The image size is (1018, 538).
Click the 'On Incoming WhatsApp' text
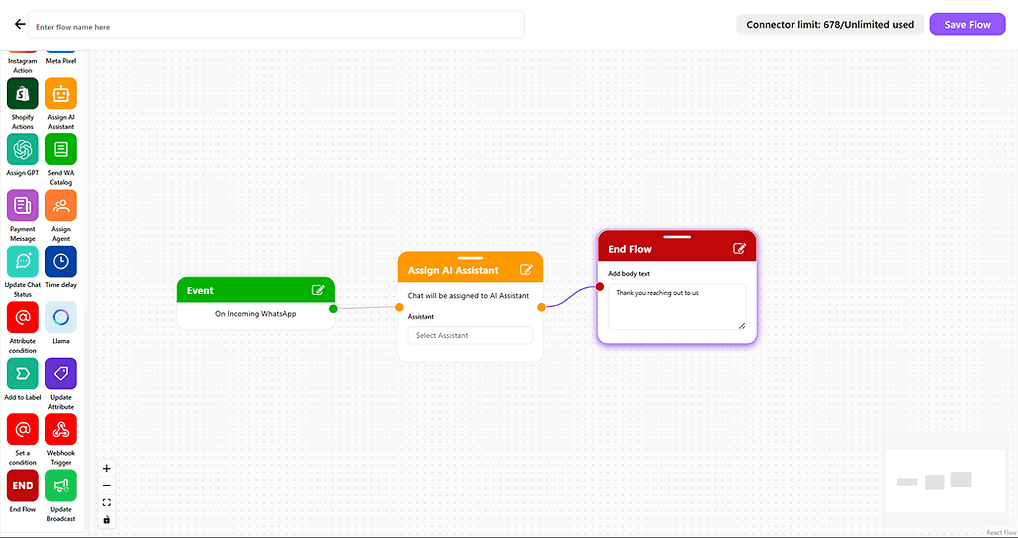256,313
